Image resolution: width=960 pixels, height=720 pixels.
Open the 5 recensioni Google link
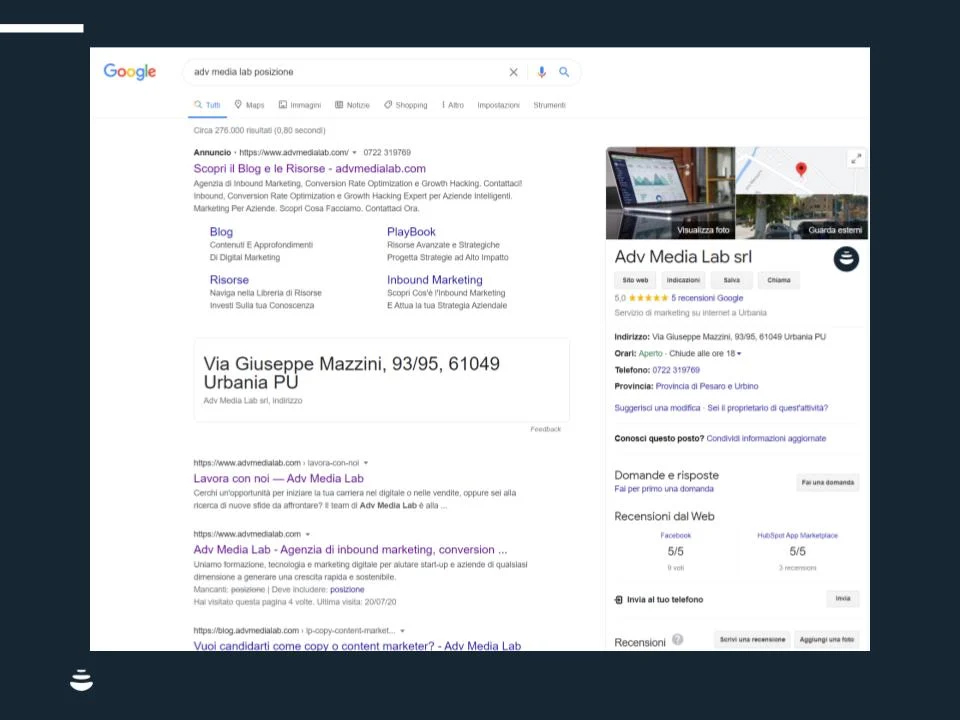[707, 298]
